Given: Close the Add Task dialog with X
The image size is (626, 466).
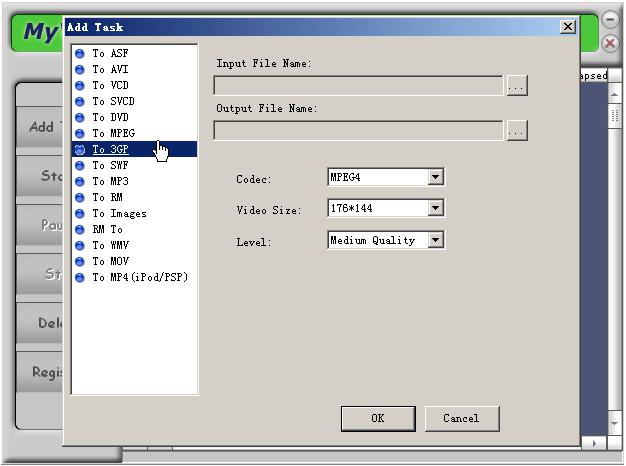Looking at the screenshot, I should (568, 27).
